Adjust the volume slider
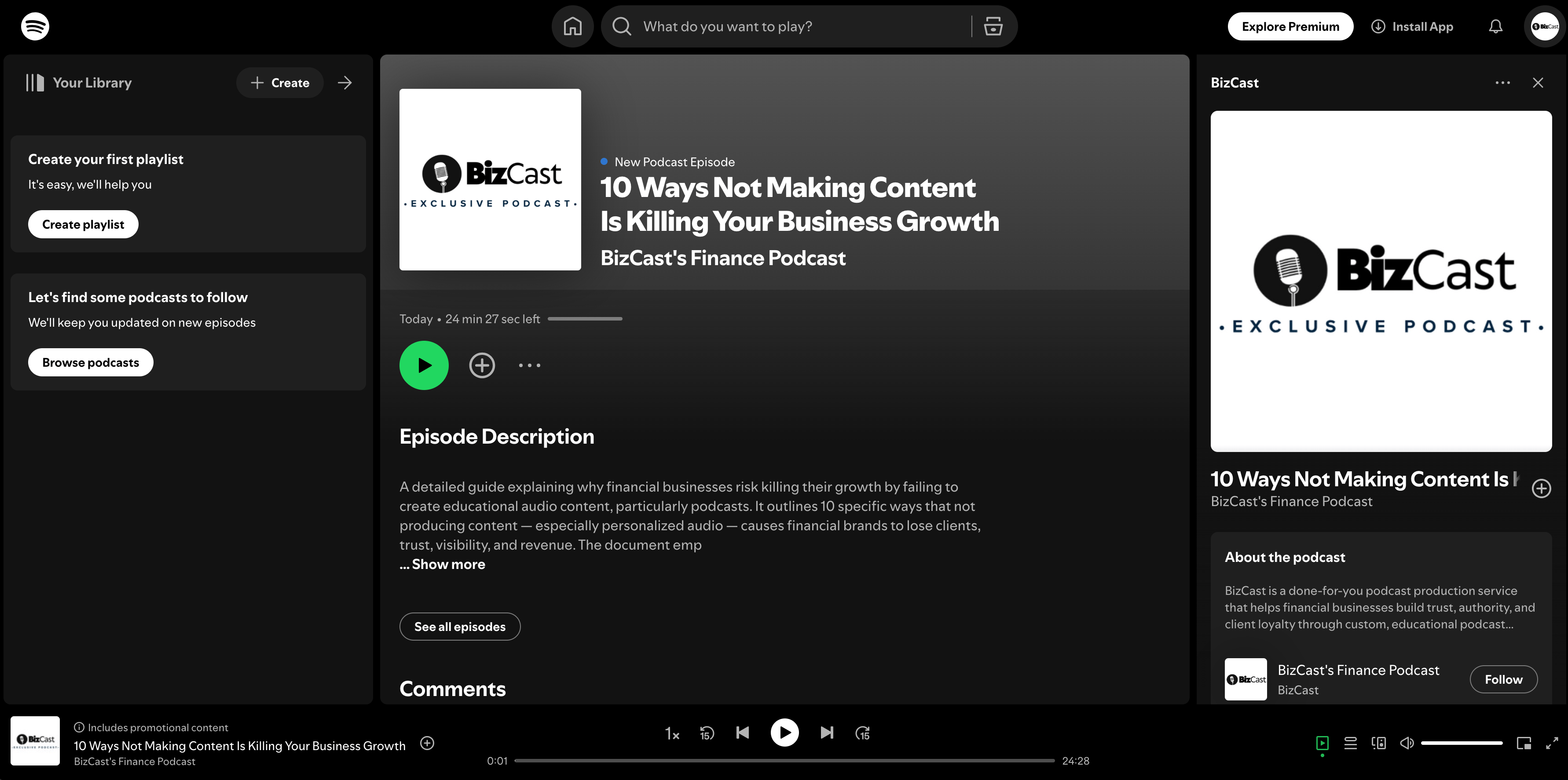The height and width of the screenshot is (780, 1568). tap(1462, 743)
